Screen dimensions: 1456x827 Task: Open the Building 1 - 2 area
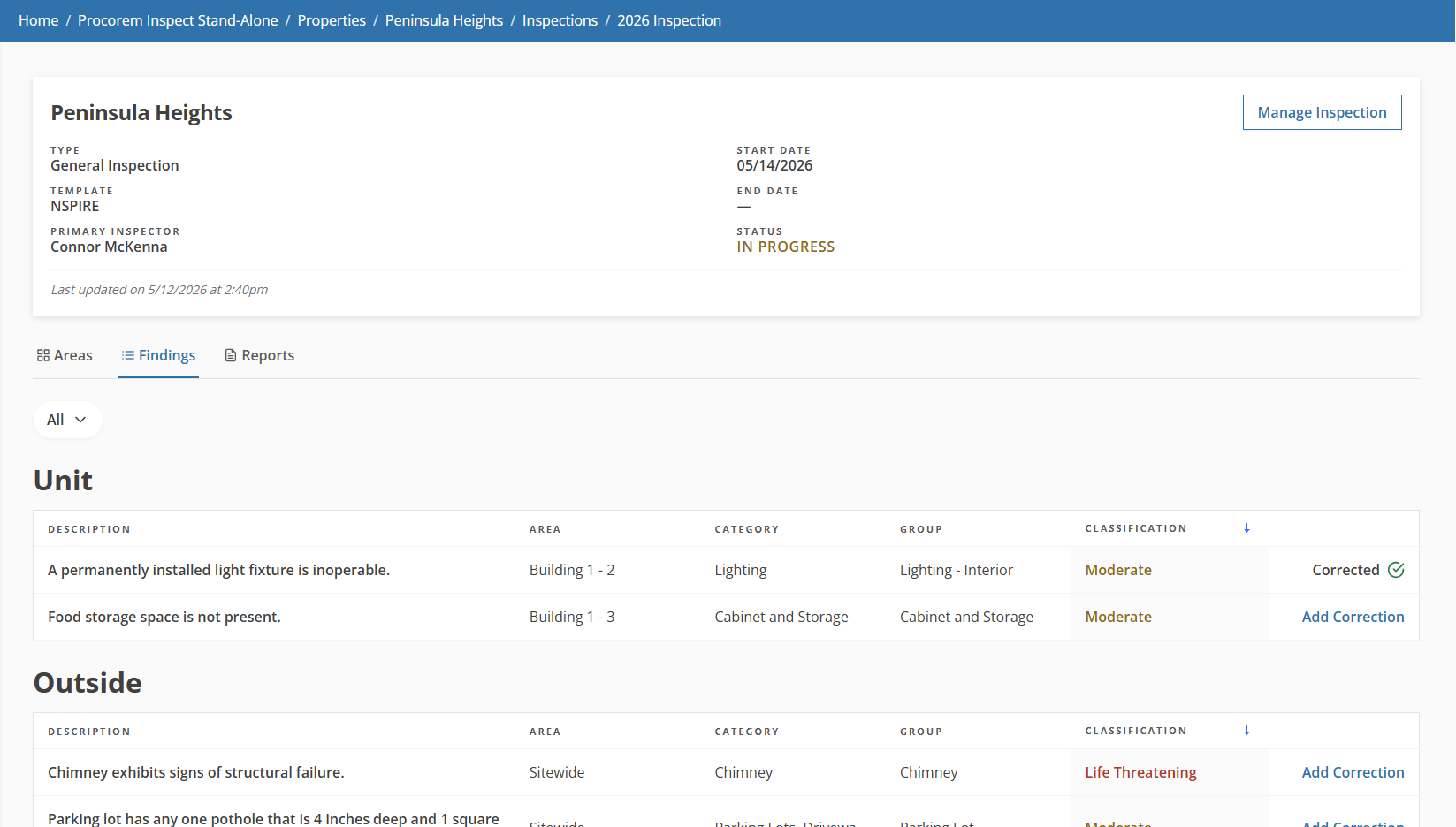pyautogui.click(x=572, y=570)
